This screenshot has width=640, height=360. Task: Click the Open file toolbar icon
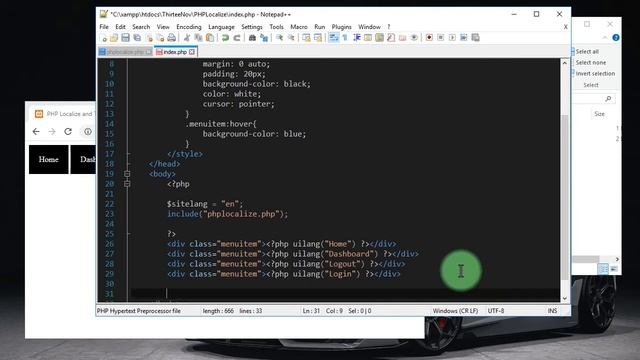click(114, 38)
